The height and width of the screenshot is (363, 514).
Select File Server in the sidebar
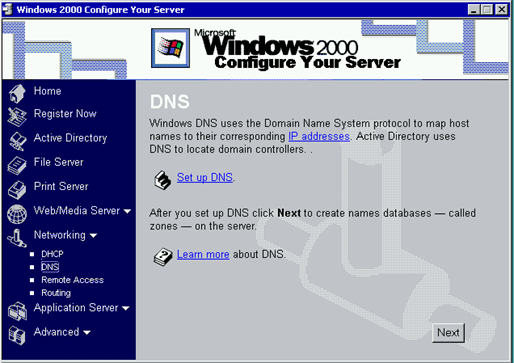tap(59, 162)
